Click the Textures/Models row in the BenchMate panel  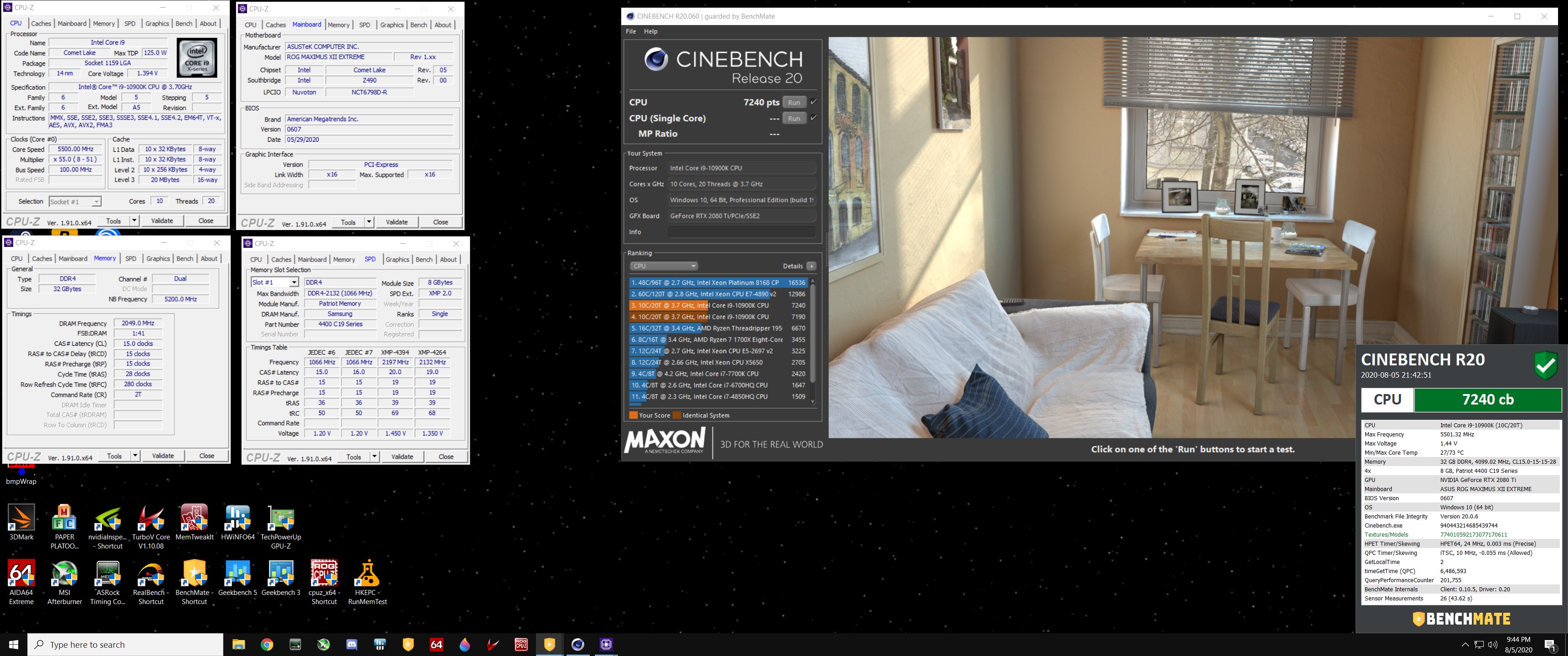click(x=1461, y=534)
